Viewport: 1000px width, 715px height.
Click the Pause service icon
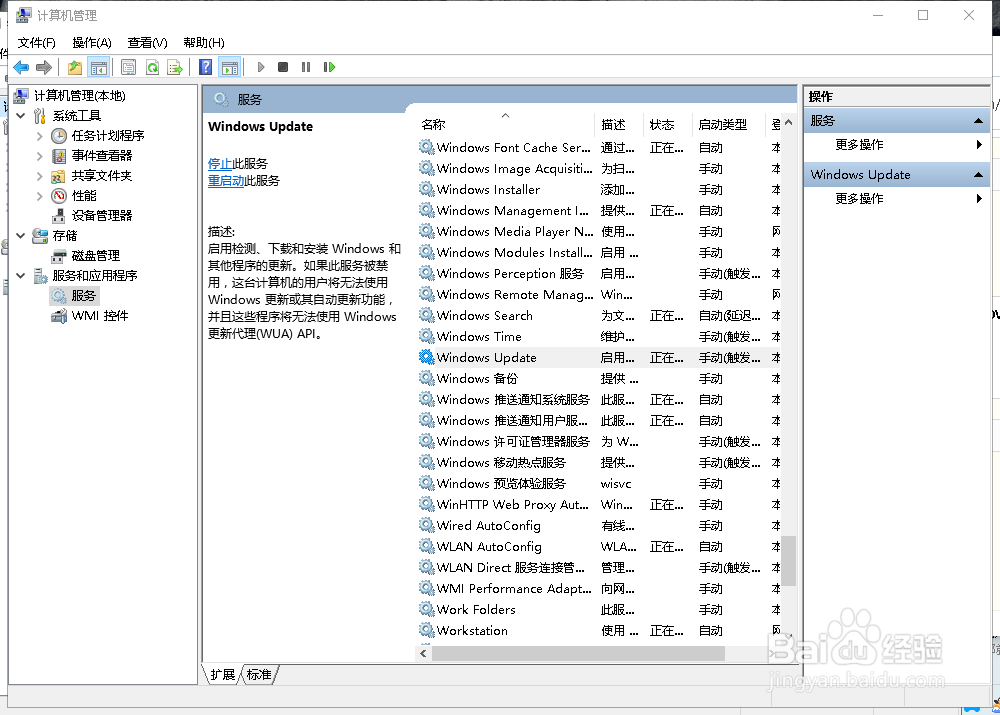pos(306,67)
